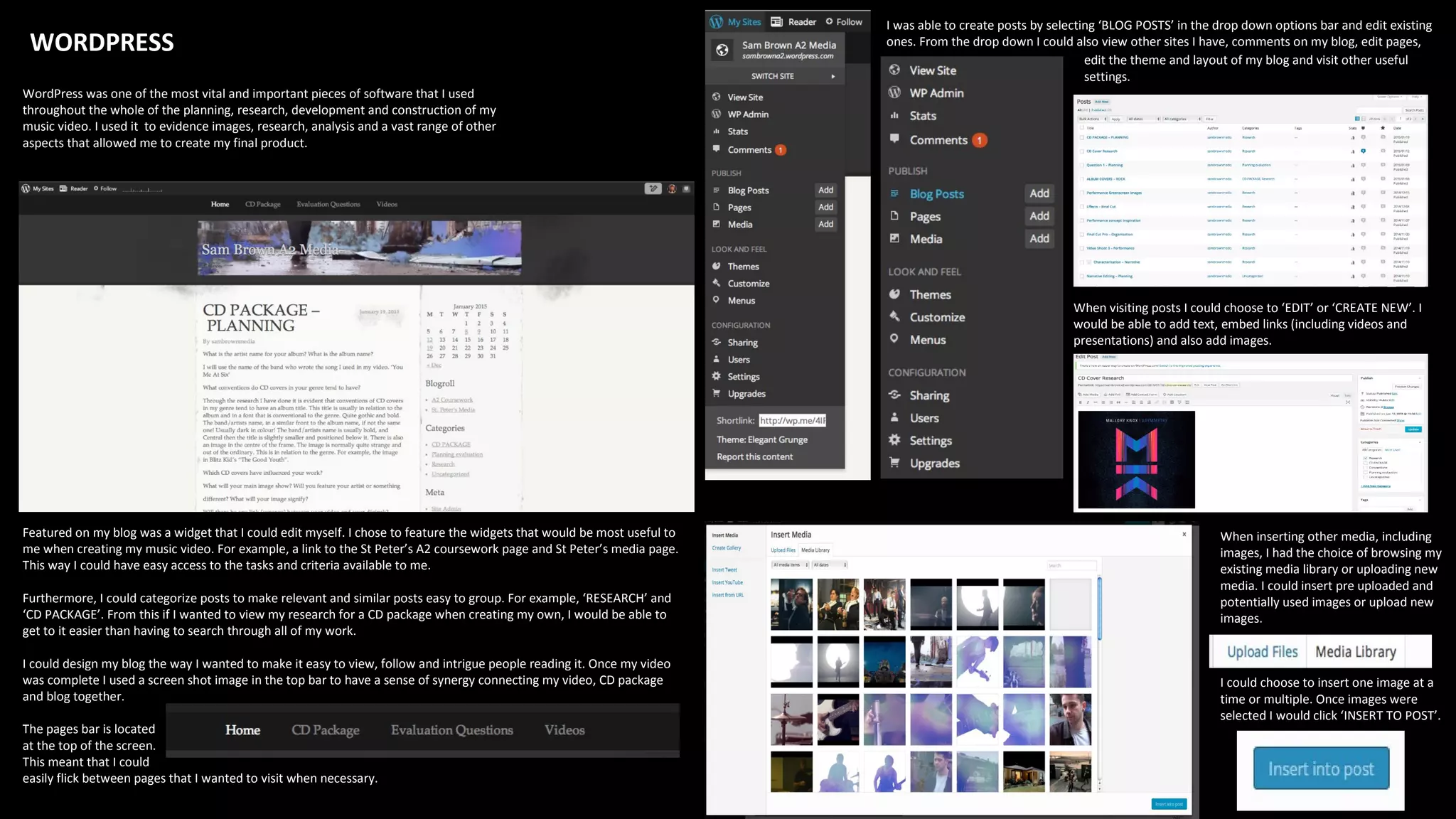
Task: Click the Upgrades cart icon in the enlarged menu
Action: tap(894, 462)
